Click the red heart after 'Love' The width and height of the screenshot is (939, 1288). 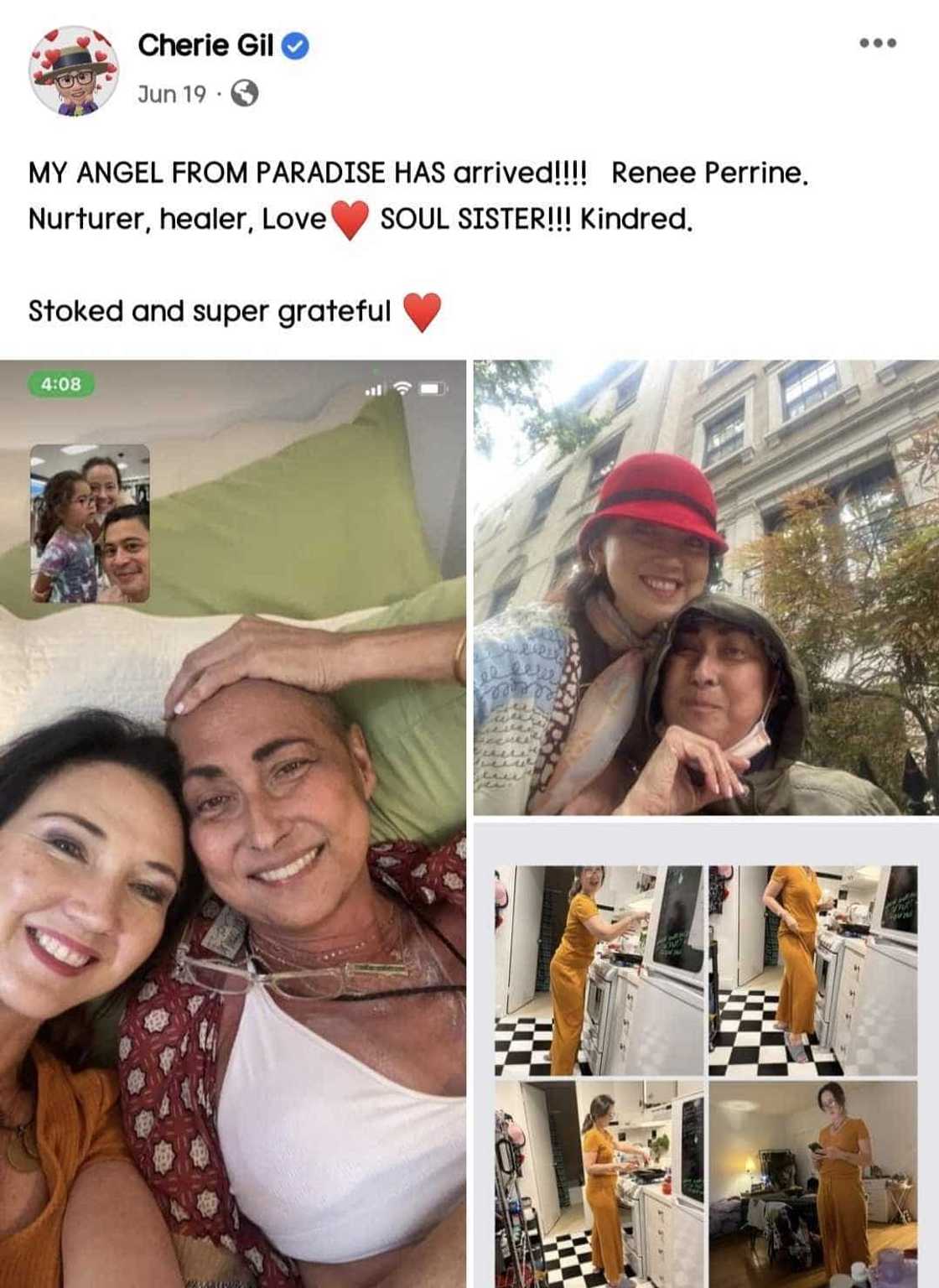pyautogui.click(x=350, y=220)
